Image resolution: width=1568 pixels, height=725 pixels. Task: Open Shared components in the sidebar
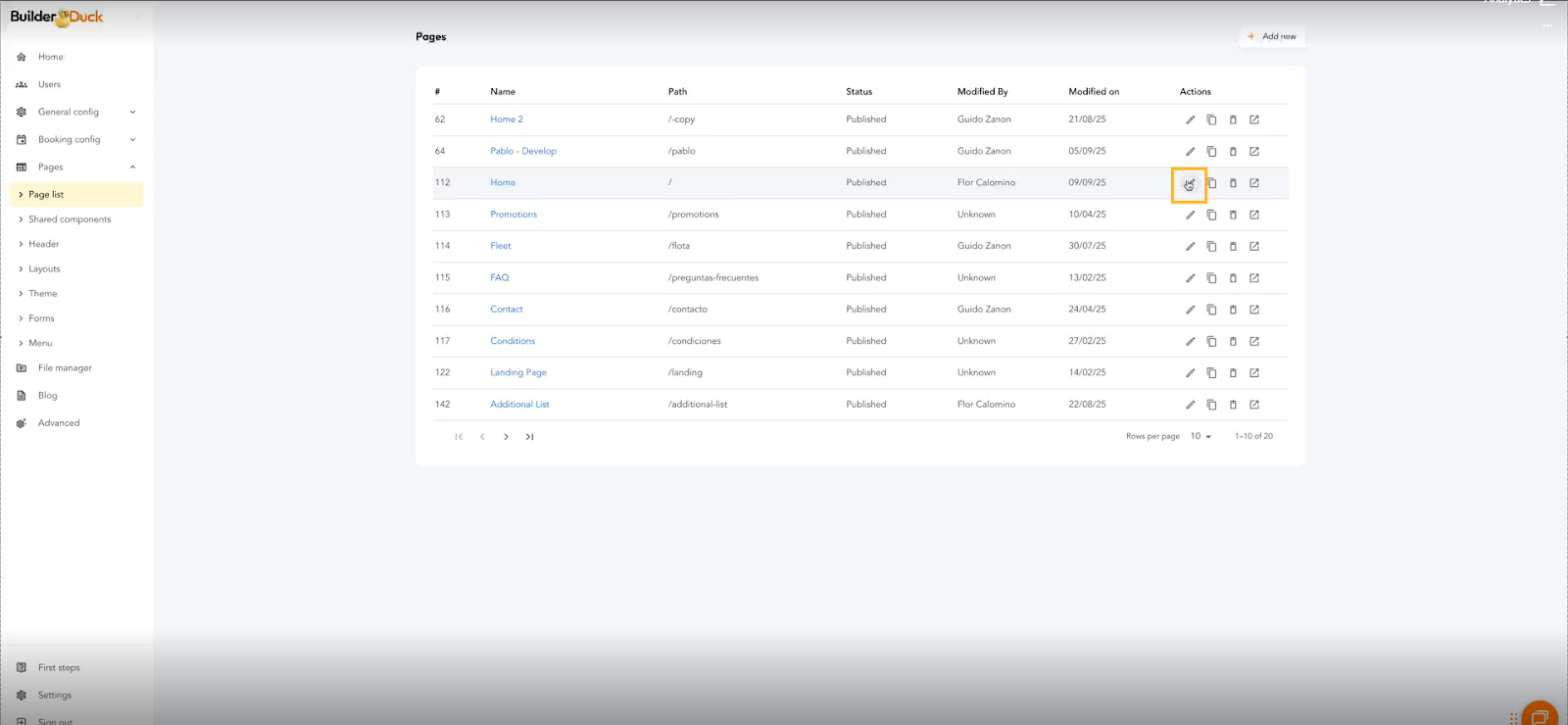pyautogui.click(x=70, y=219)
